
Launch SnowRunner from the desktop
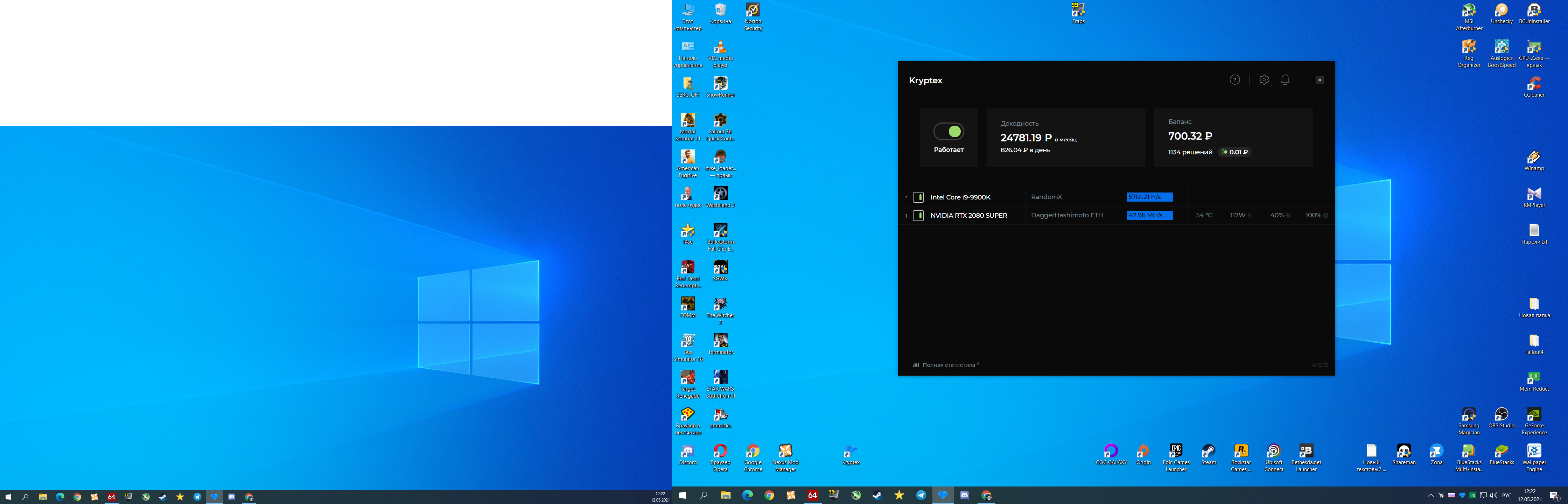tap(721, 87)
